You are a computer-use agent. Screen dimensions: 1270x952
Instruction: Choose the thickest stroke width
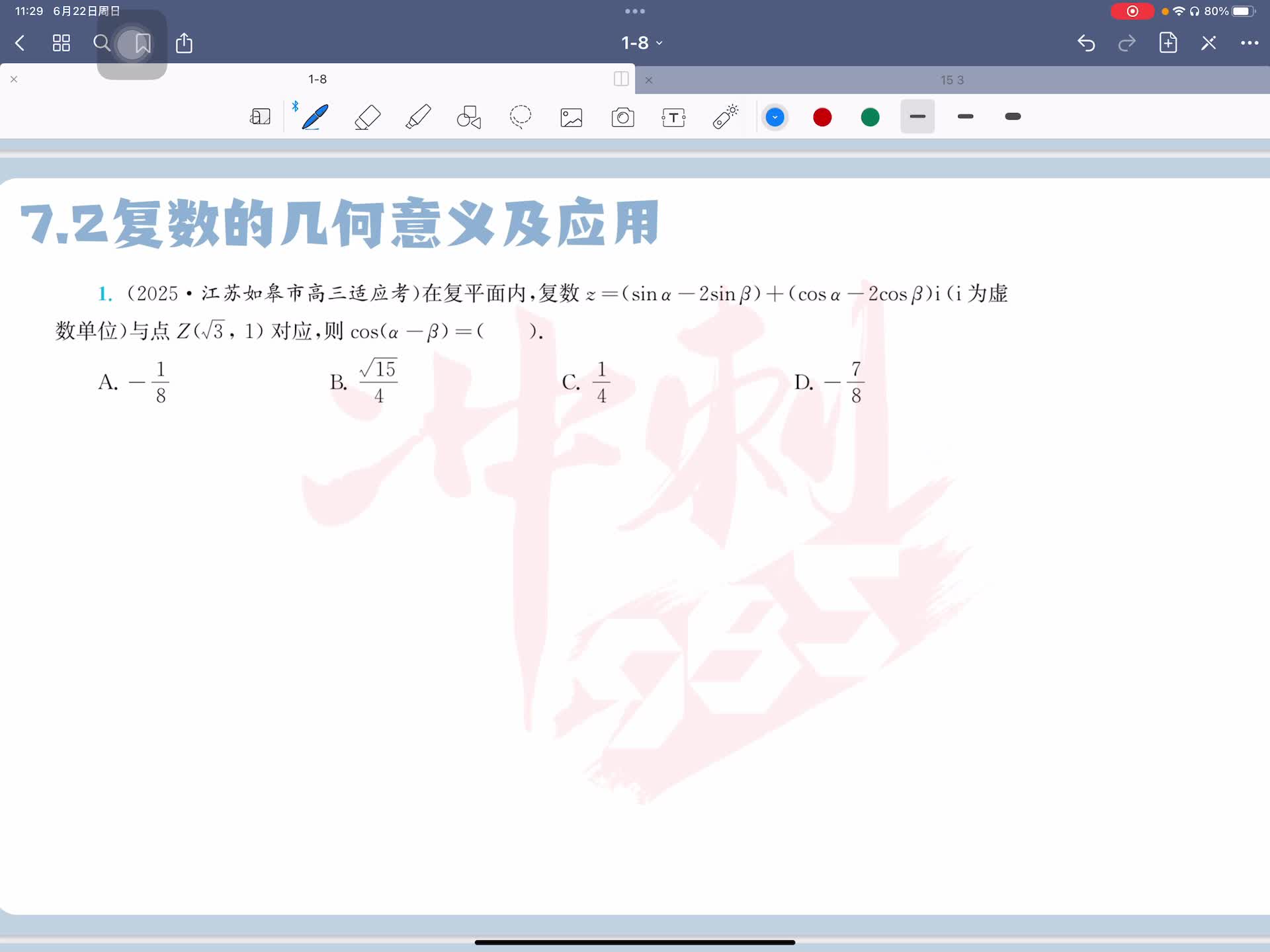1012,117
